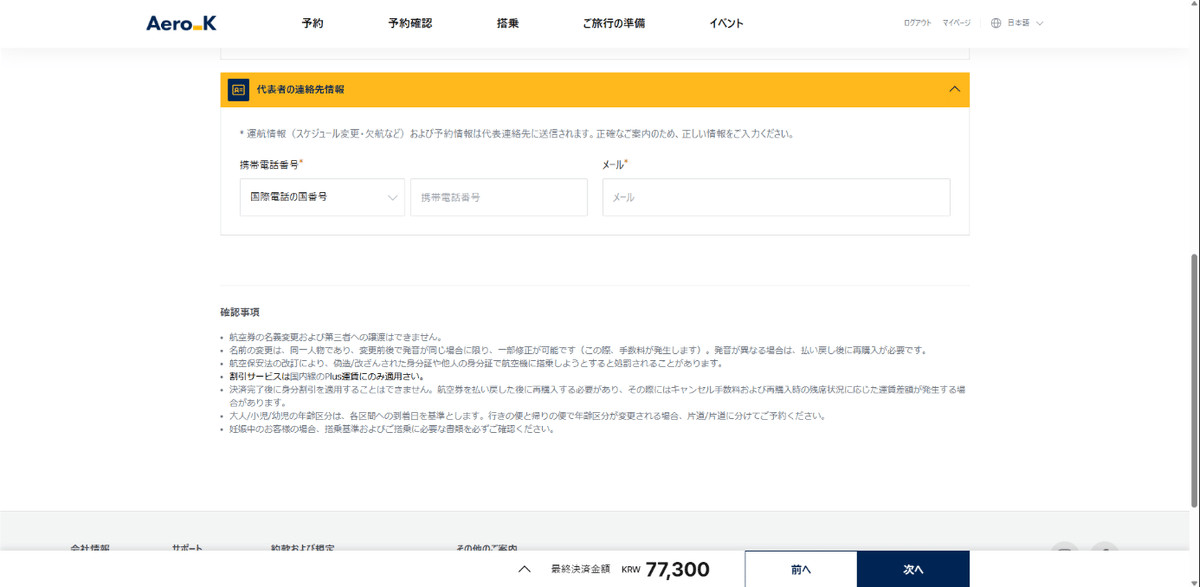Go to マイページ
This screenshot has width=1200, height=587.
[956, 23]
